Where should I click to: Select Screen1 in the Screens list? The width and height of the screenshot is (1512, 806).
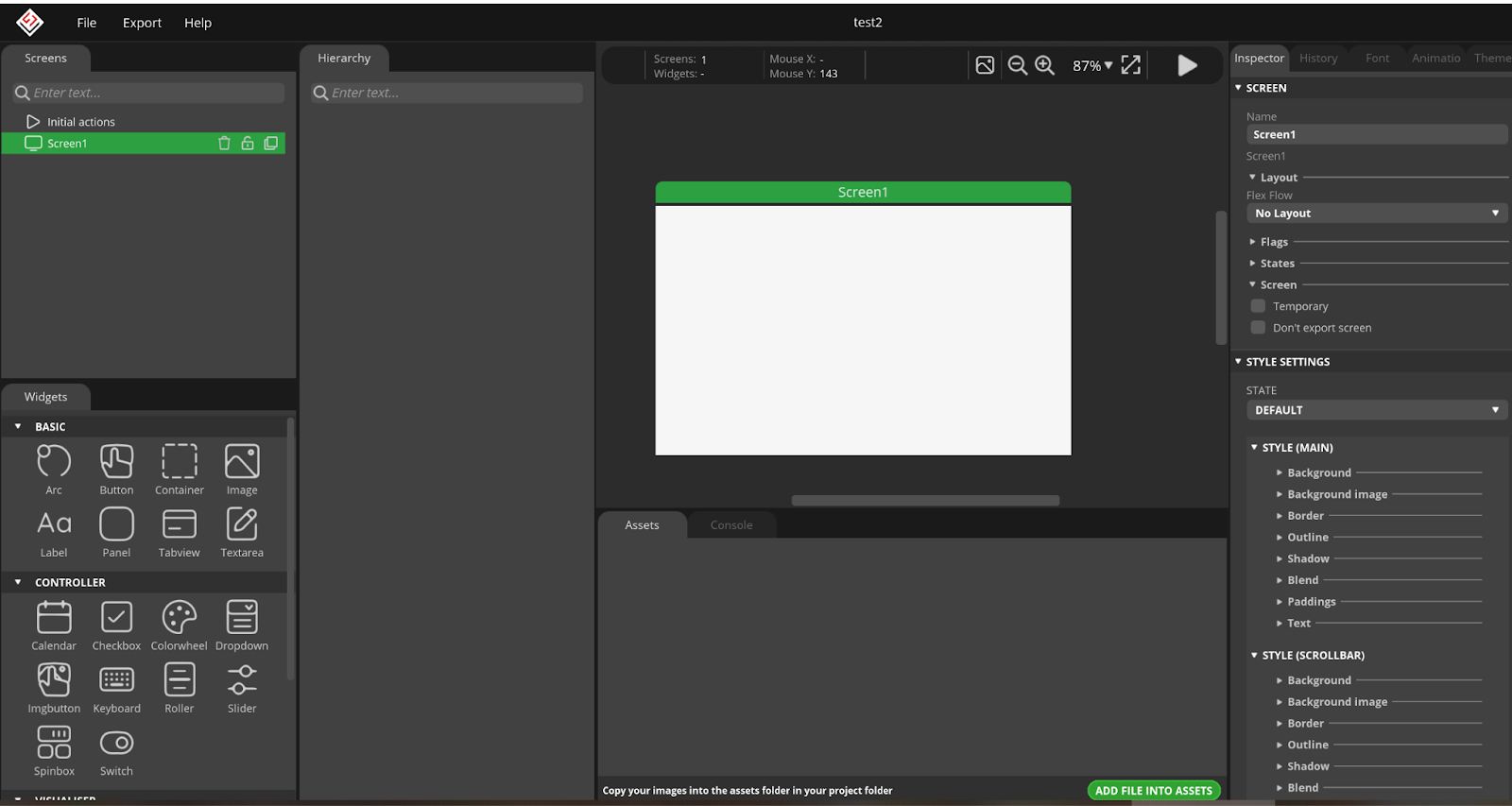pyautogui.click(x=144, y=144)
